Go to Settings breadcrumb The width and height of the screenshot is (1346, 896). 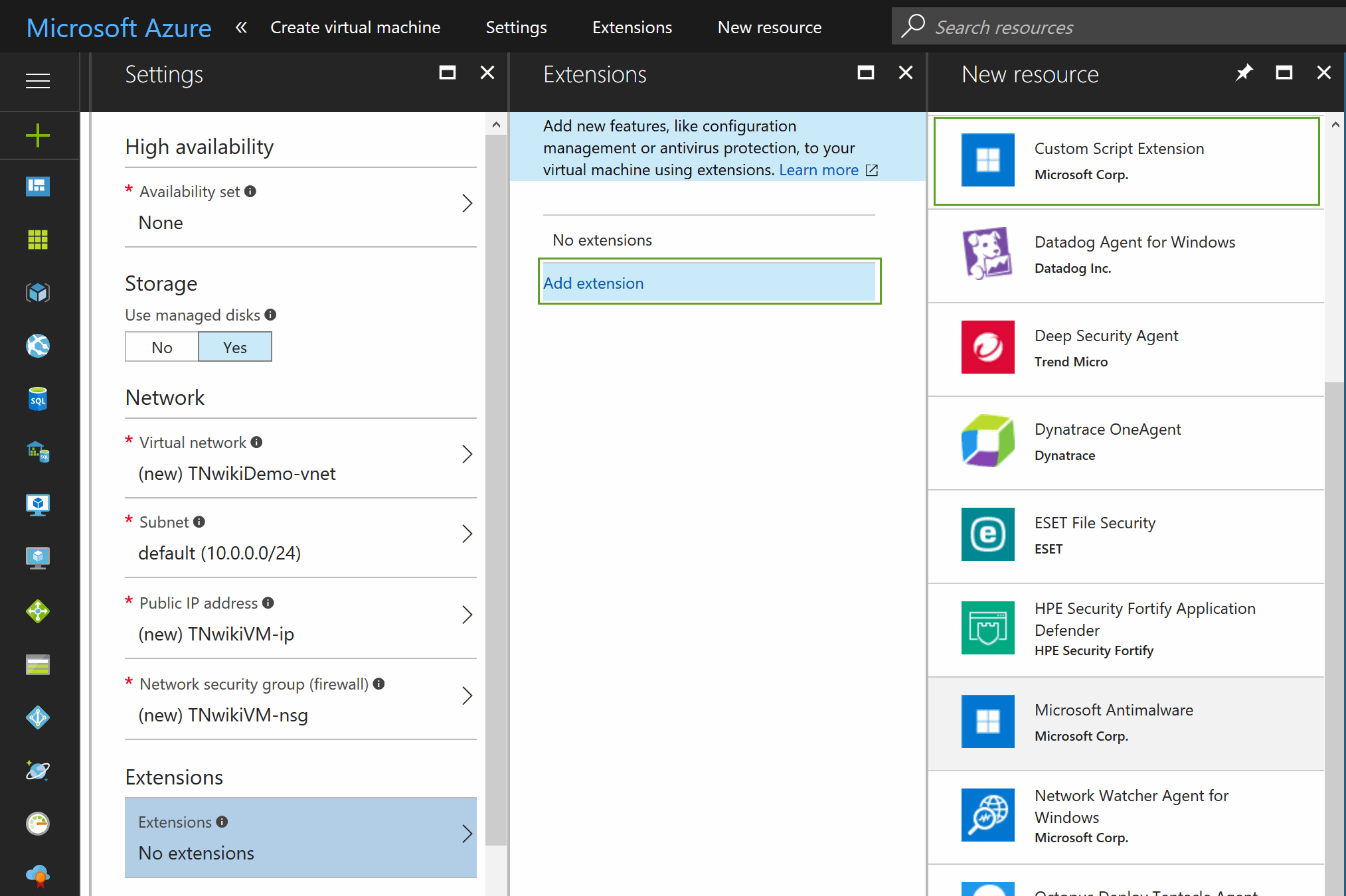tap(516, 27)
